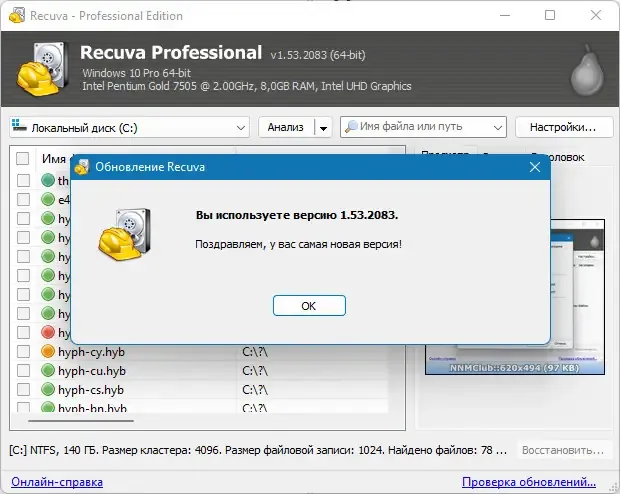Image resolution: width=620 pixels, height=494 pixels.
Task: Select the hyph-cu.hyb file name
Action: (92, 371)
